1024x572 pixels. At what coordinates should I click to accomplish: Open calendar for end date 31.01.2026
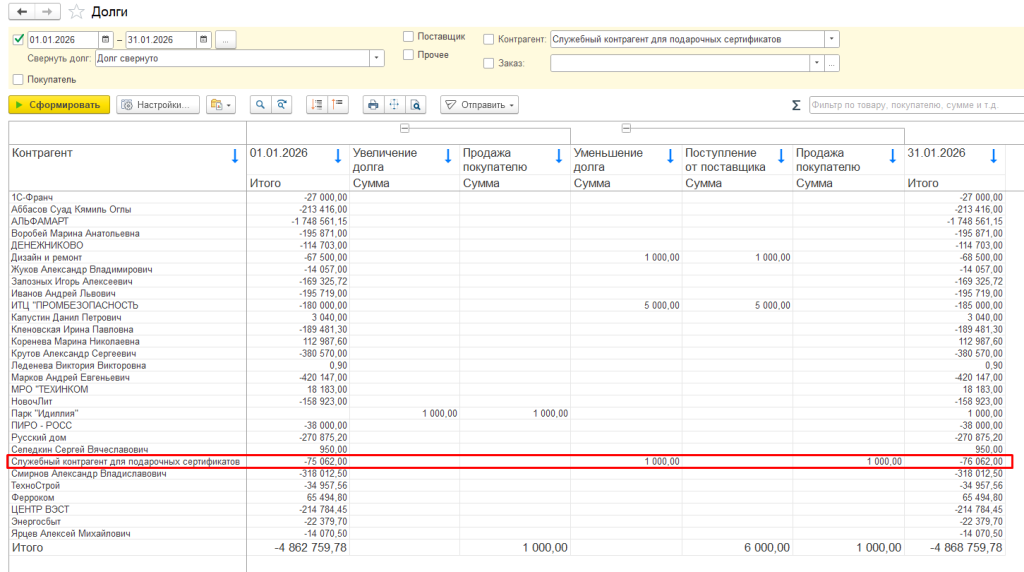[204, 40]
